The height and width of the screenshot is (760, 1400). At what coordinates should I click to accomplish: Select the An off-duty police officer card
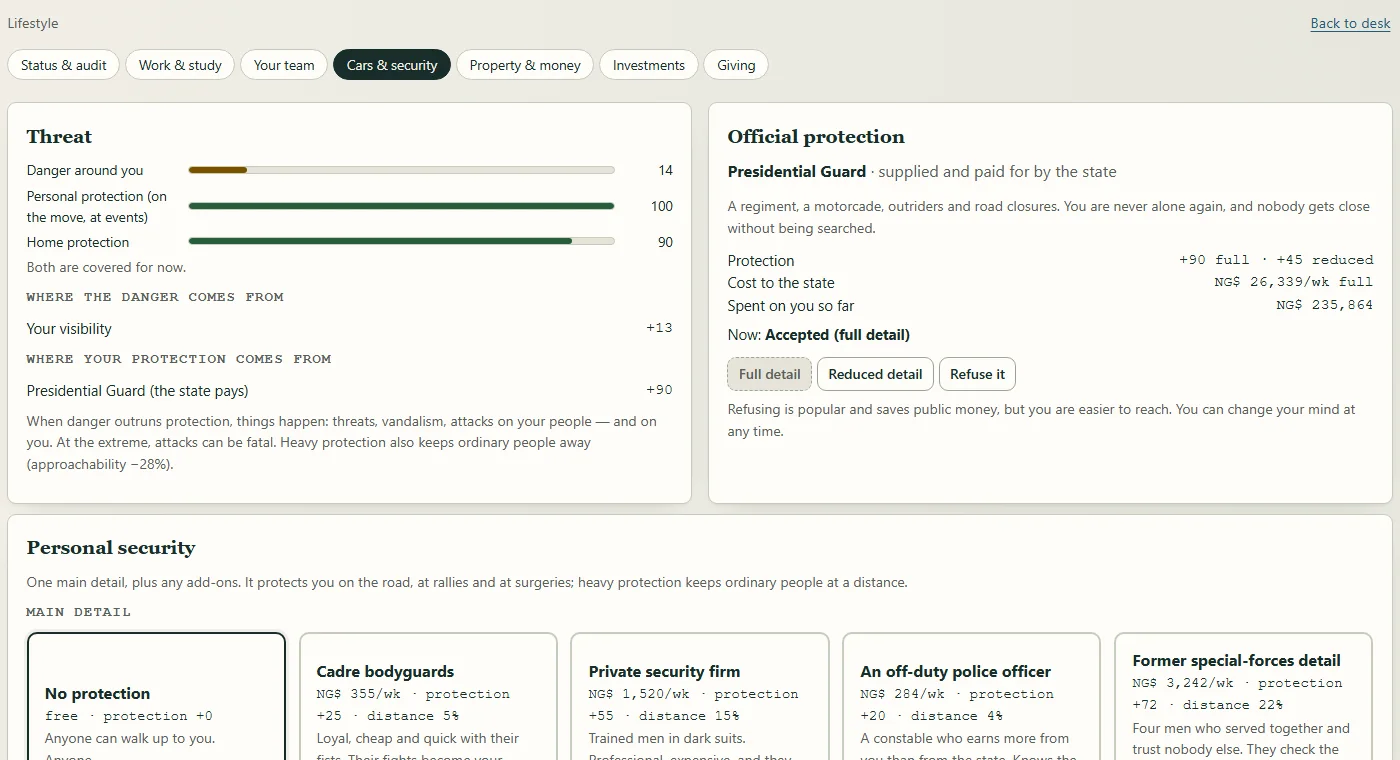pos(971,696)
